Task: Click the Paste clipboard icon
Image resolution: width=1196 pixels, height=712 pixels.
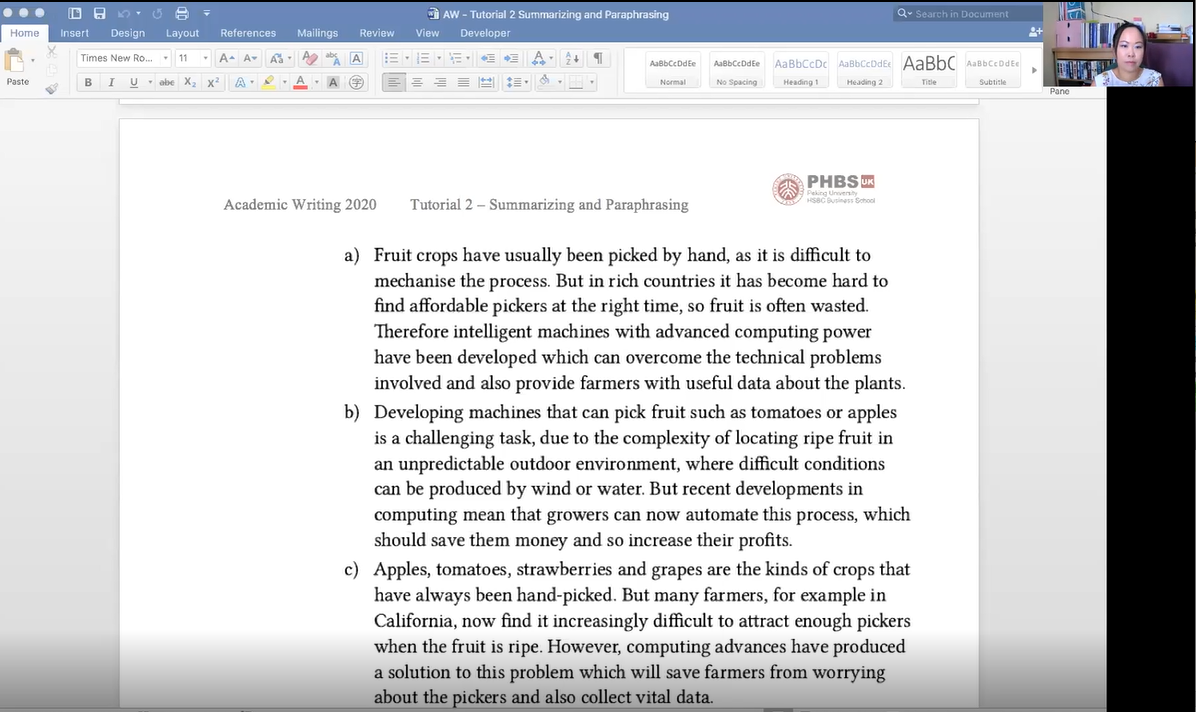Action: [14, 60]
